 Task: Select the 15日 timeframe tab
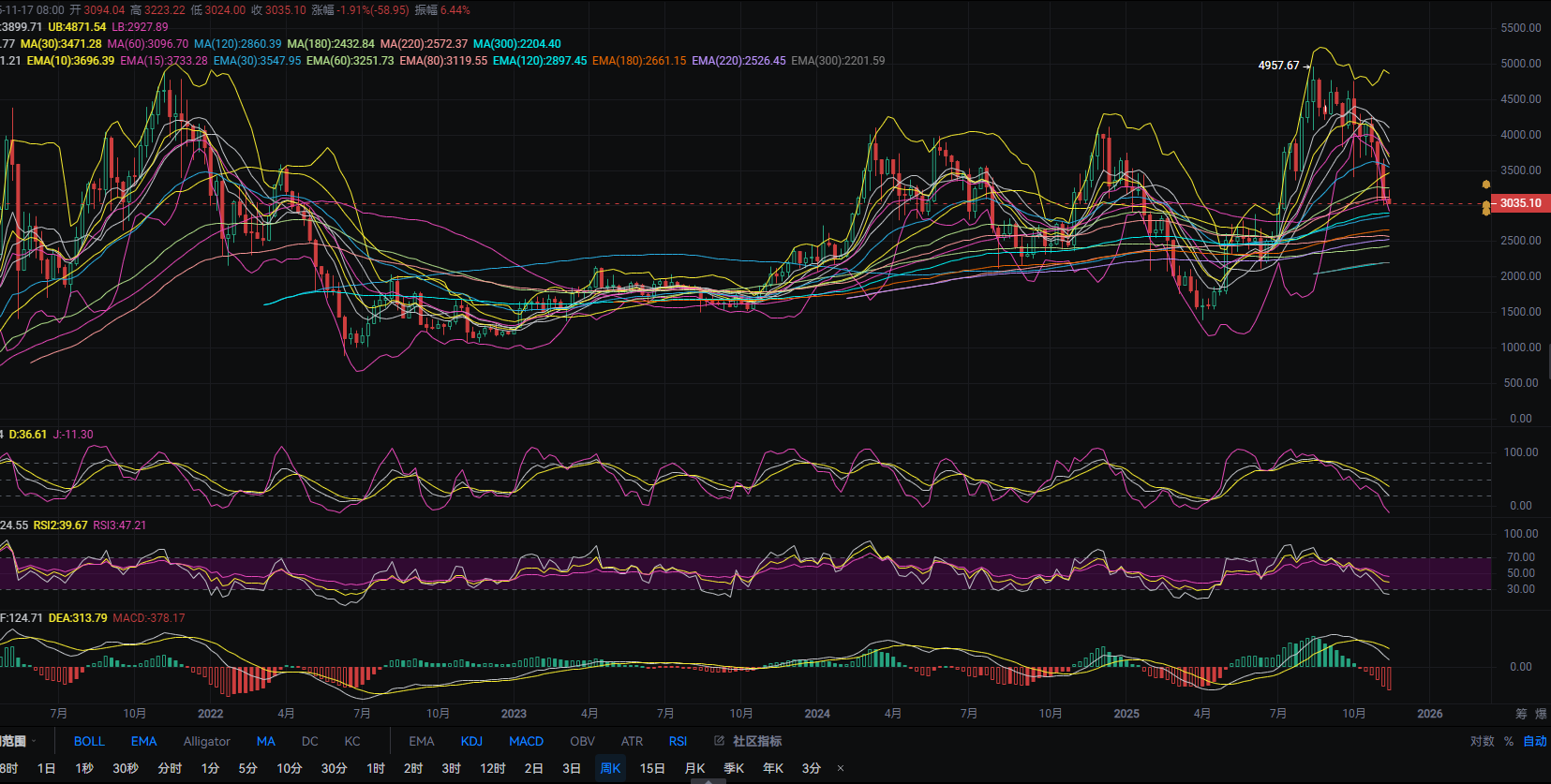[652, 768]
